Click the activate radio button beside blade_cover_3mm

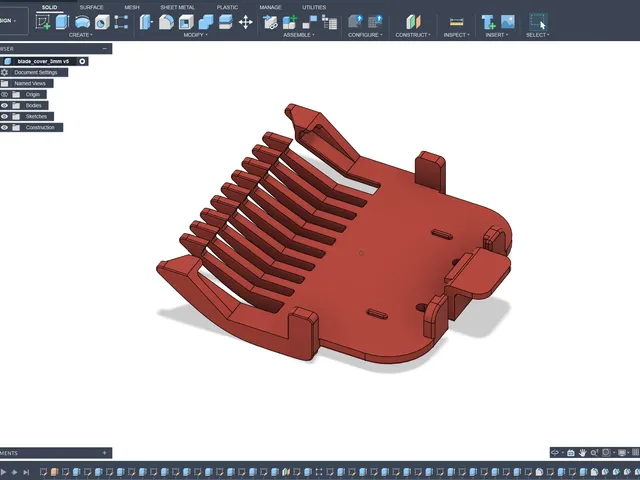[x=82, y=61]
